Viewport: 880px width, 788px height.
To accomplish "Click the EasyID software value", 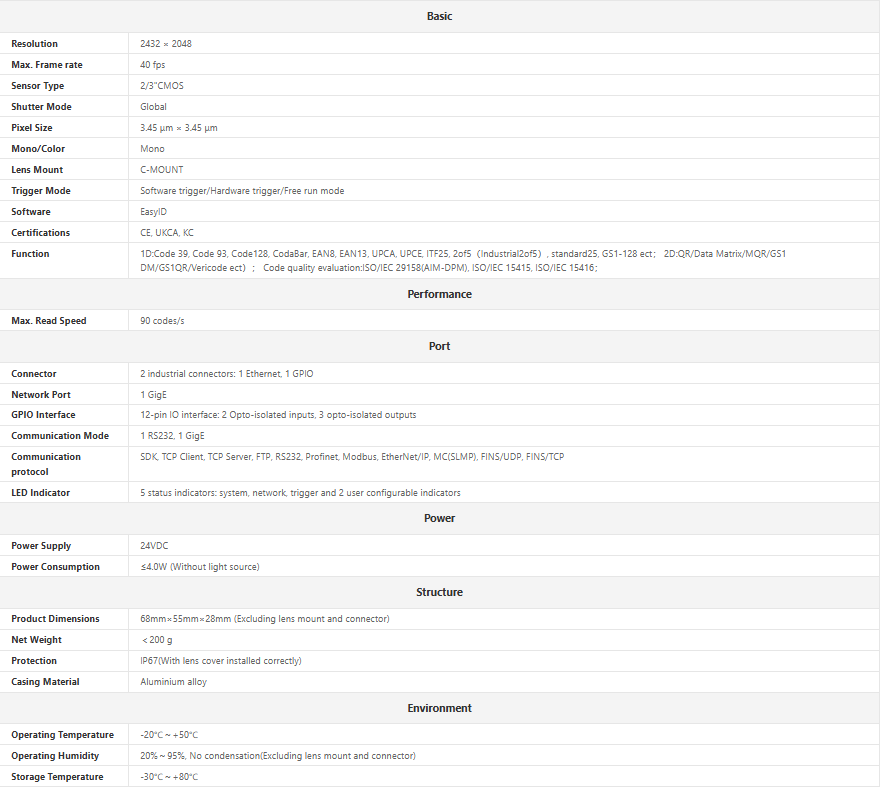I will tap(153, 212).
